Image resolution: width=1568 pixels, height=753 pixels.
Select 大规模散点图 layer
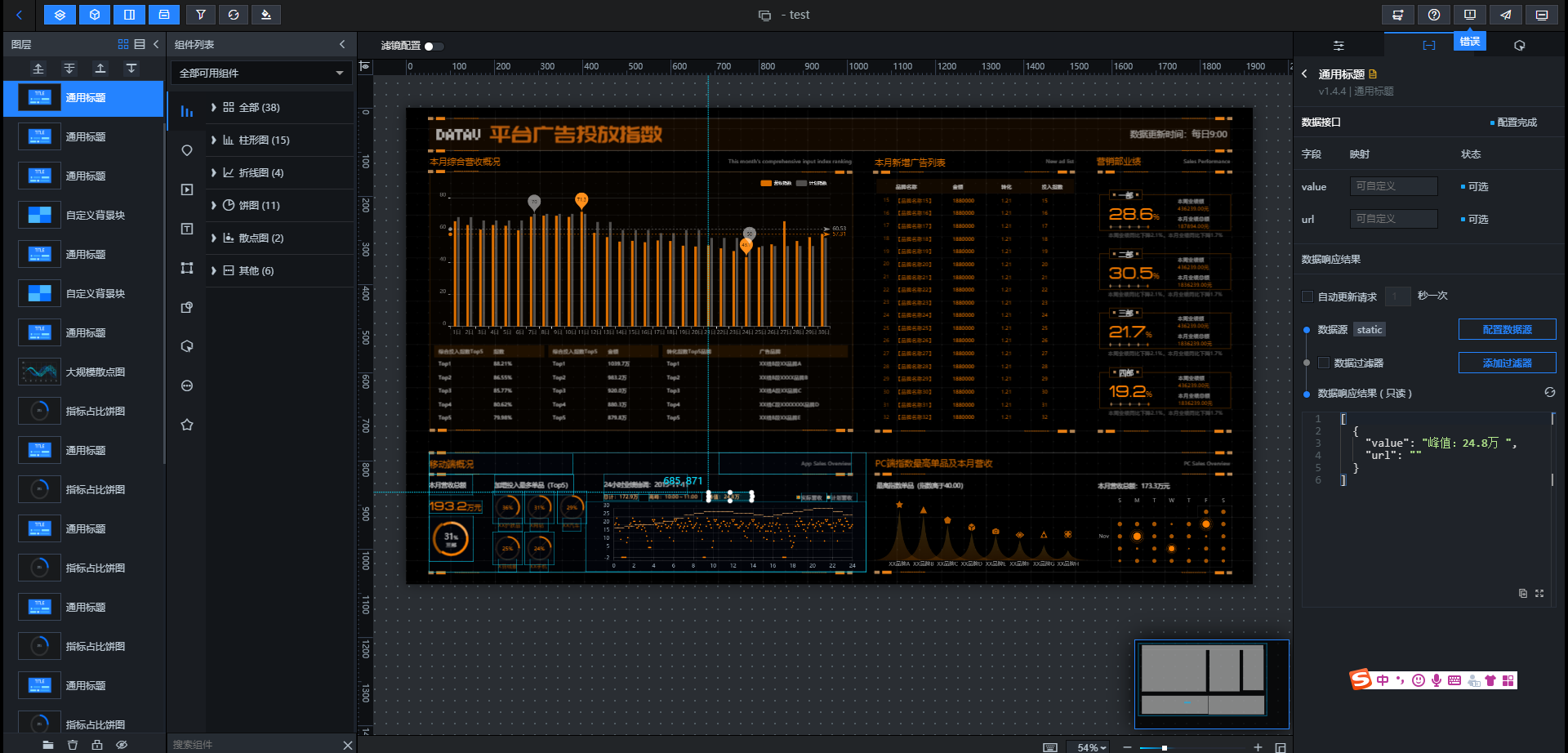pos(83,372)
